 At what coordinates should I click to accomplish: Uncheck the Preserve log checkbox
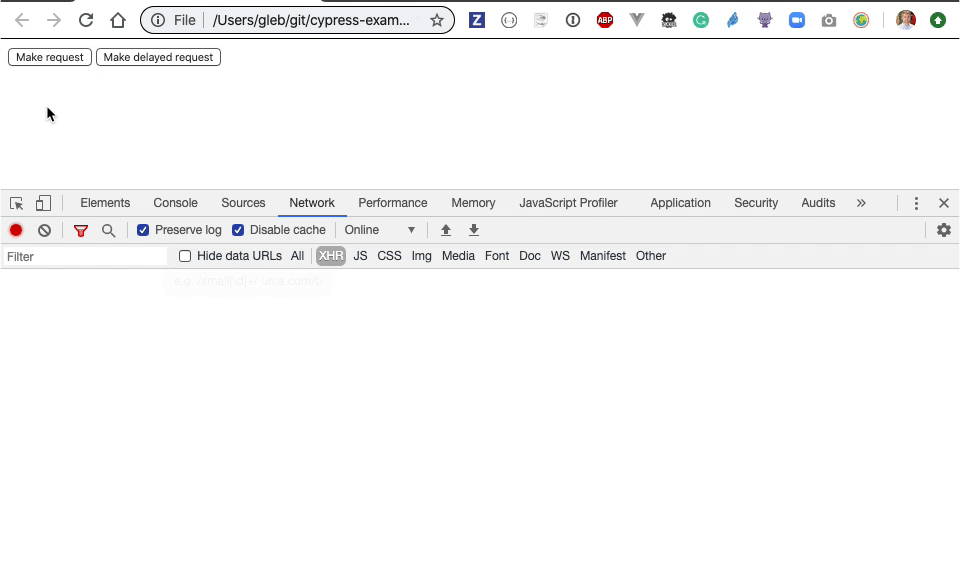[143, 230]
